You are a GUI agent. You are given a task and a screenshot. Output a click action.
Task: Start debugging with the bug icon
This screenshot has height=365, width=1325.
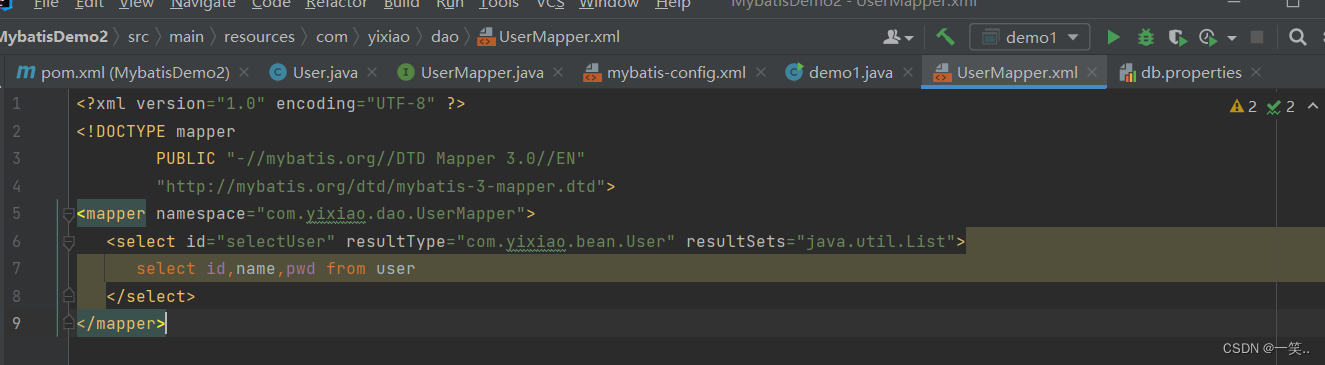1146,37
